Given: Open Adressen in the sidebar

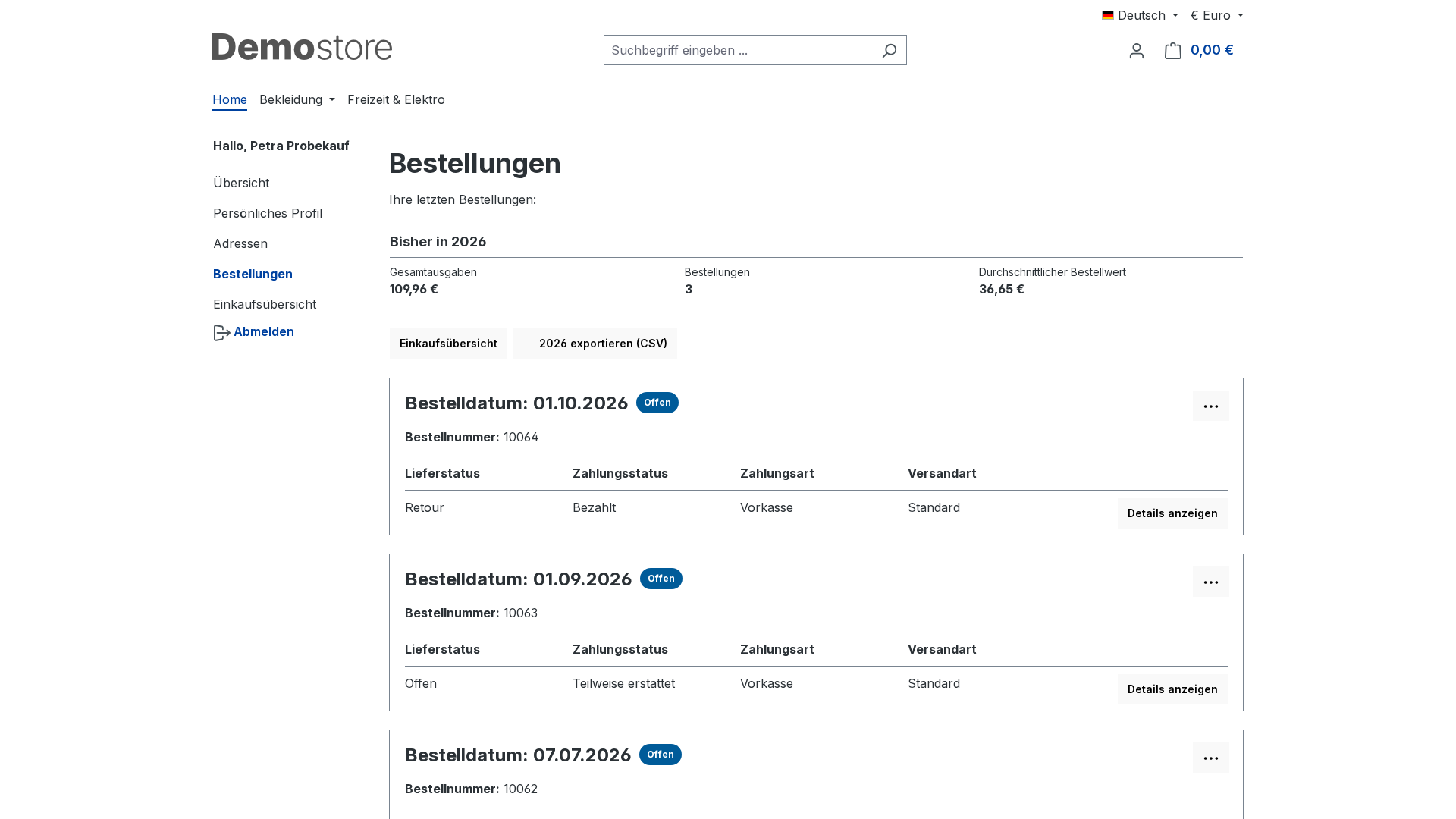Looking at the screenshot, I should (240, 243).
